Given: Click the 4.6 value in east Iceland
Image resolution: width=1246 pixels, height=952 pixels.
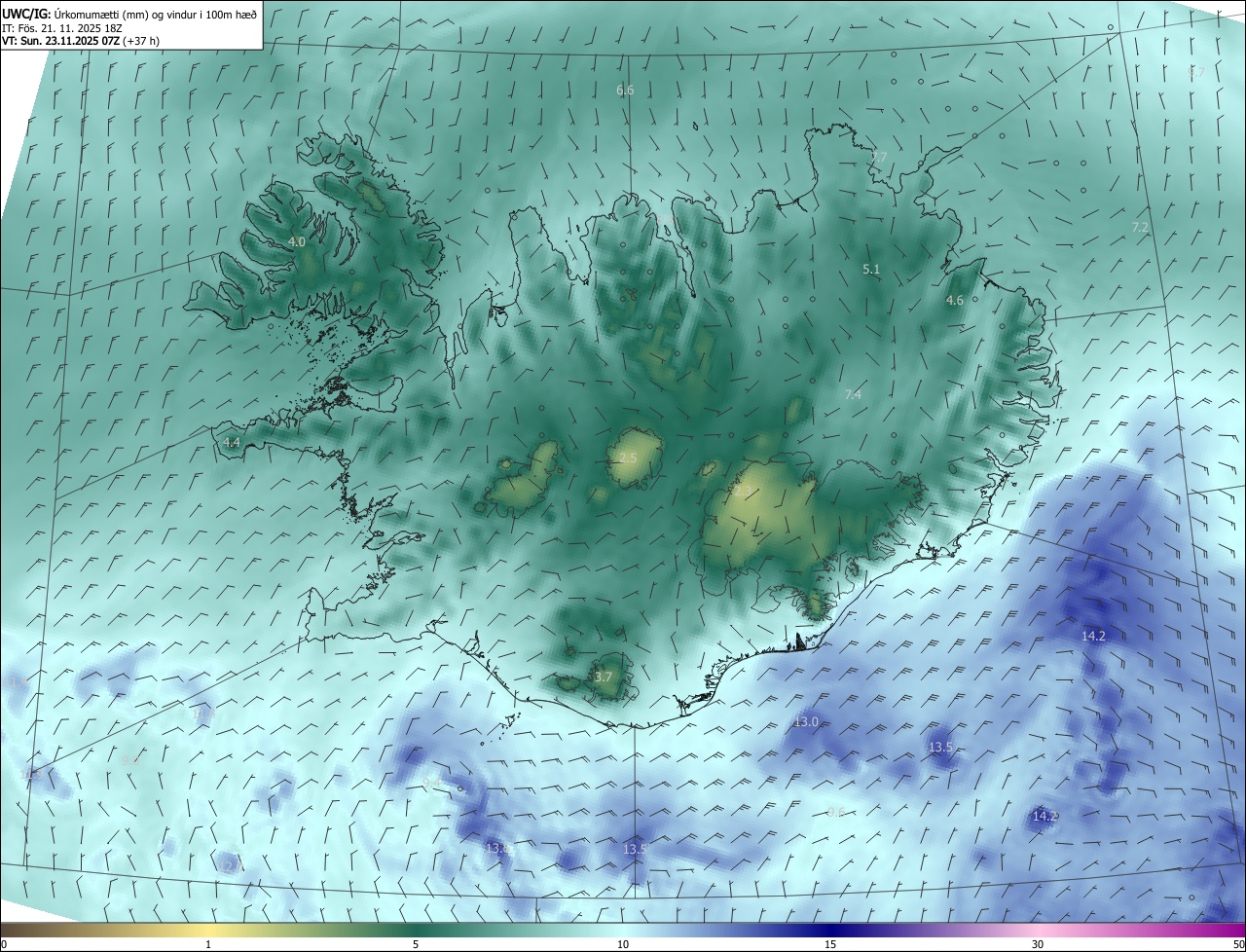Looking at the screenshot, I should tap(955, 301).
